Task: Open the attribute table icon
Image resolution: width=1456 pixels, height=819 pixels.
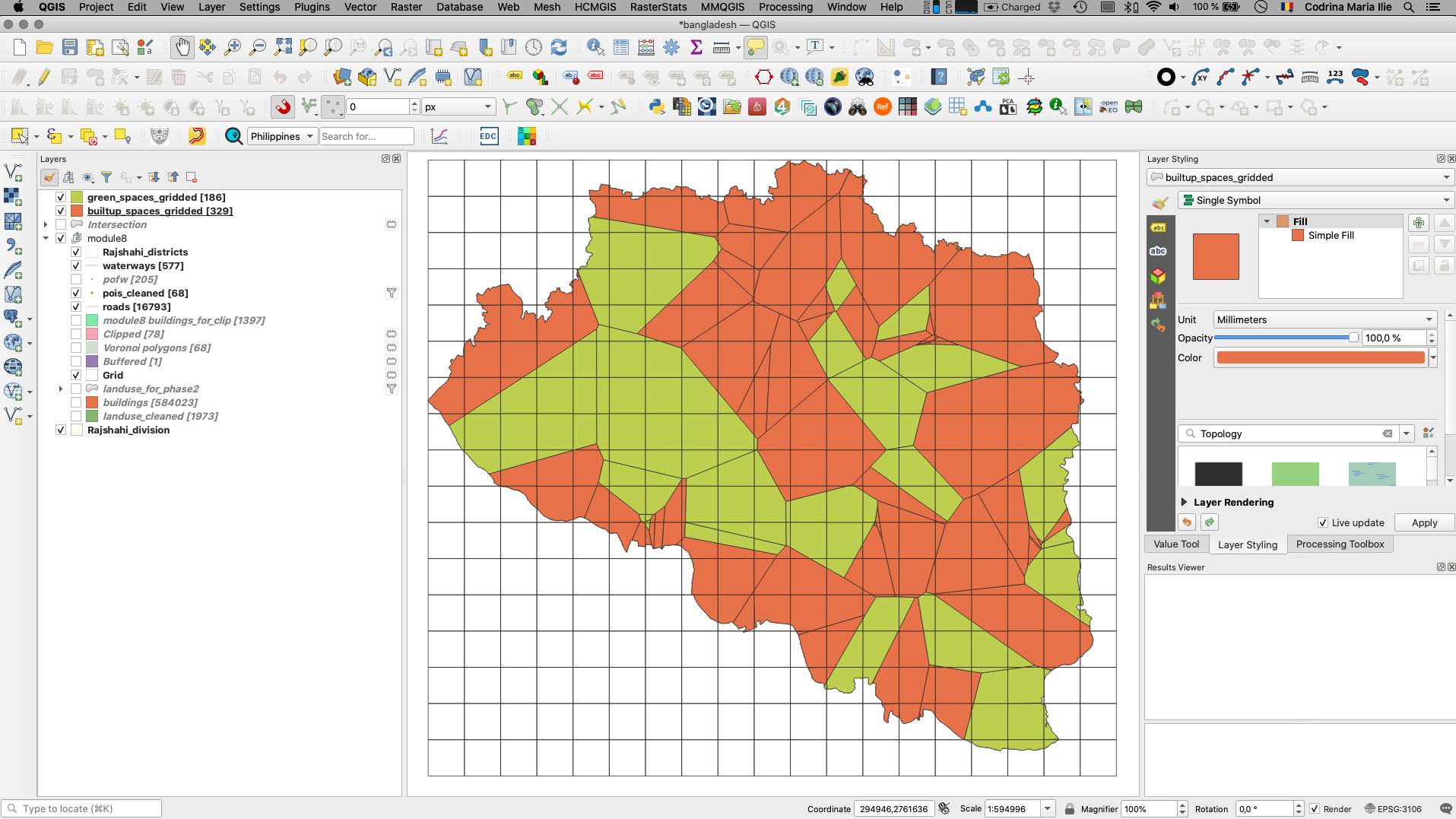Action: 621,48
